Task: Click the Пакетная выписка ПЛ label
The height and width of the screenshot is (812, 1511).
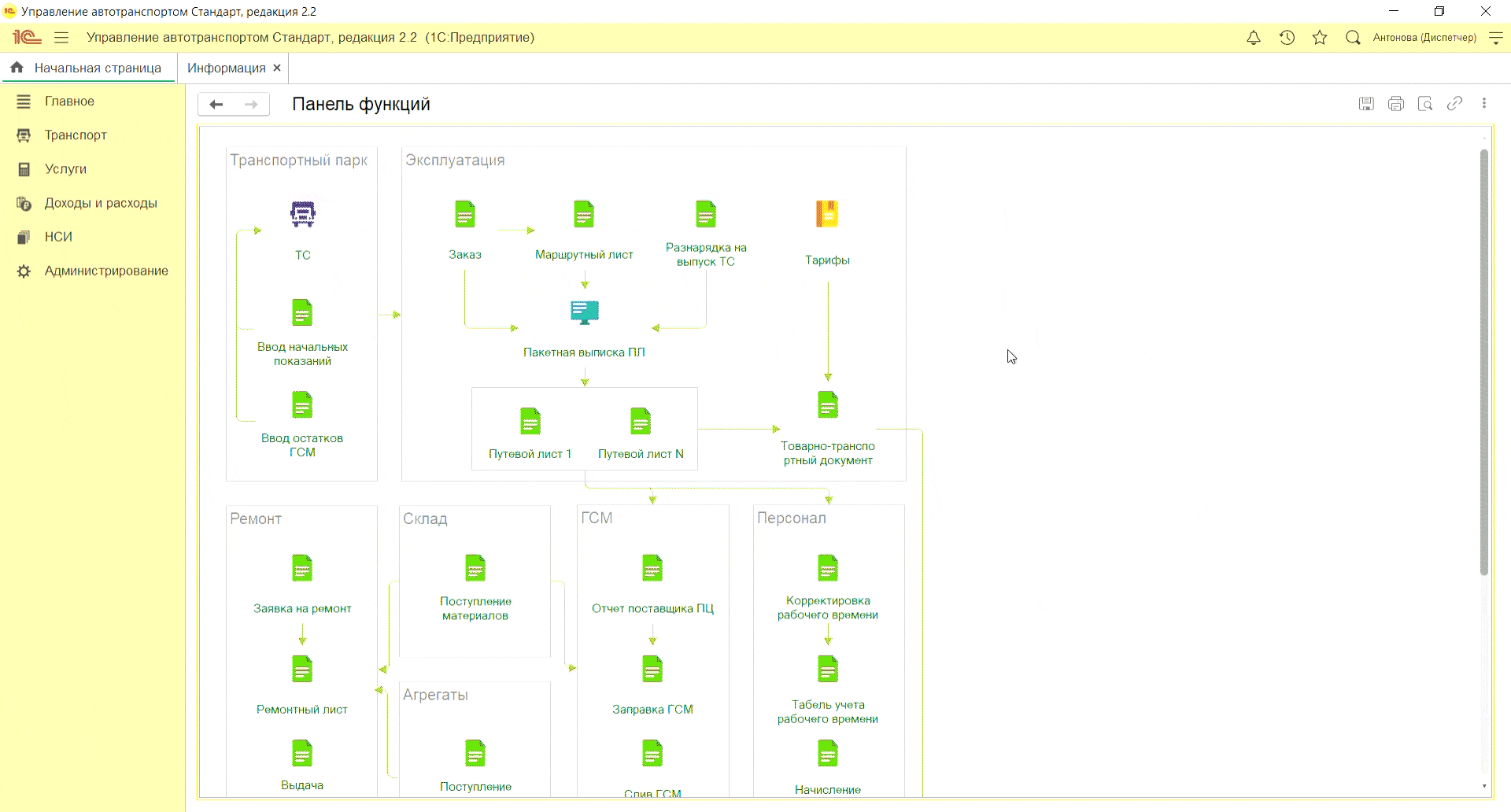Action: pyautogui.click(x=584, y=352)
